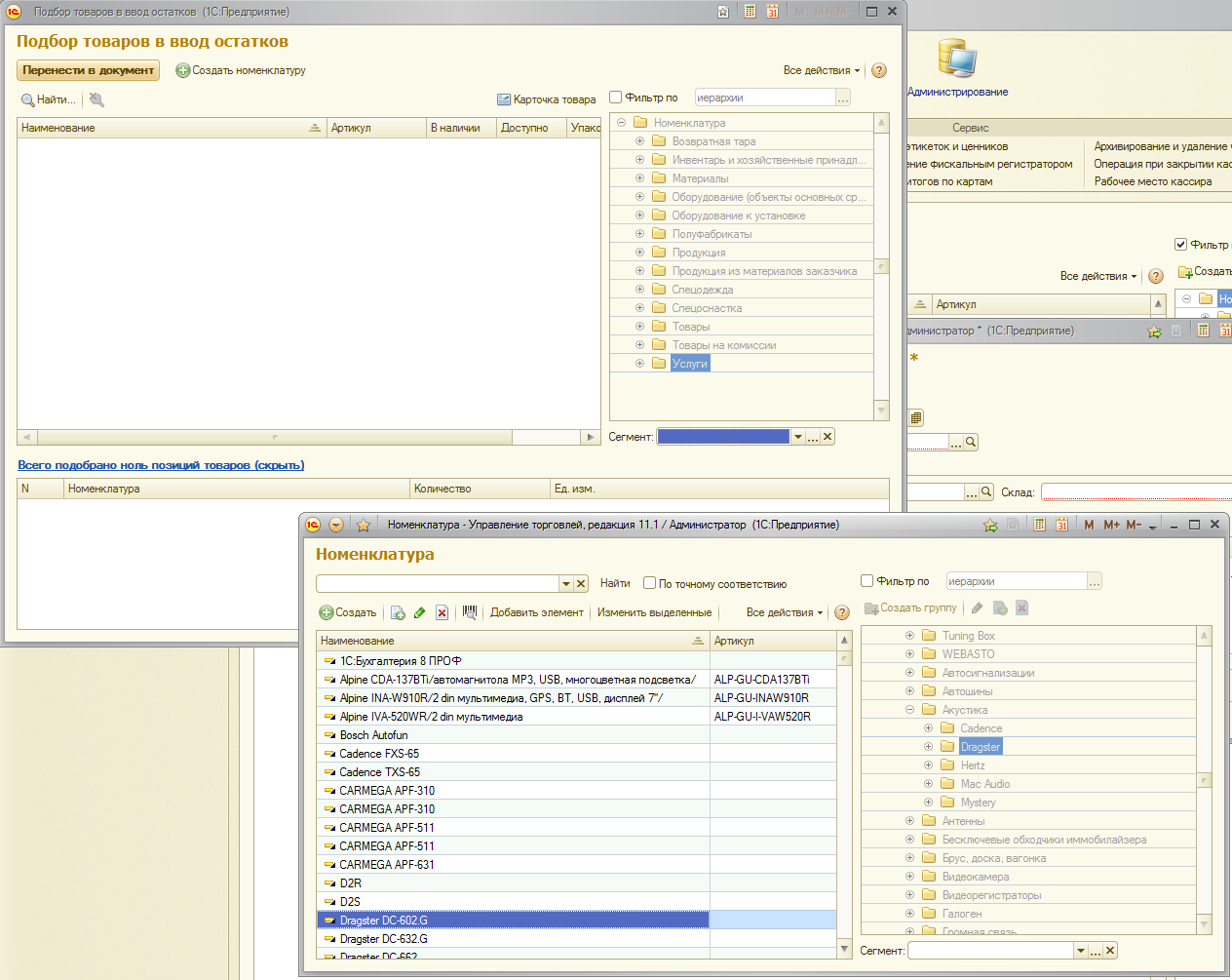Click Перенести в документ button

point(88,70)
